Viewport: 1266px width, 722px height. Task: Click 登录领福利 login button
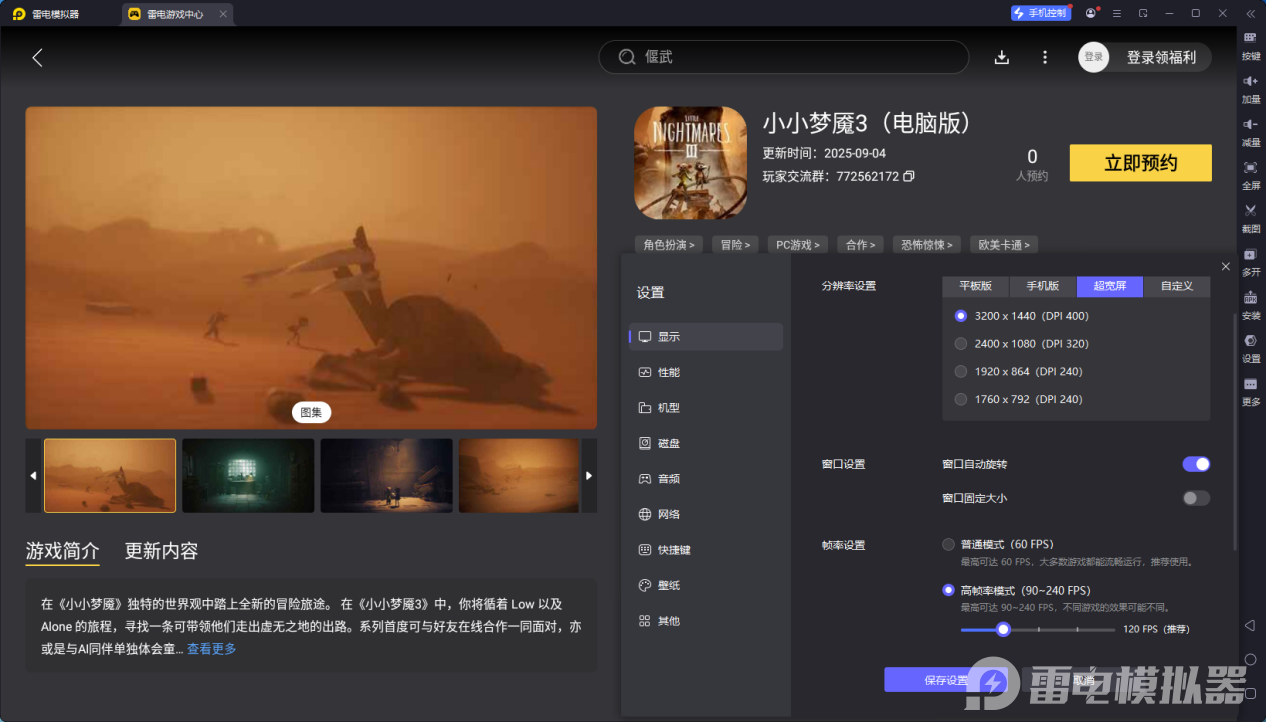[x=1161, y=57]
